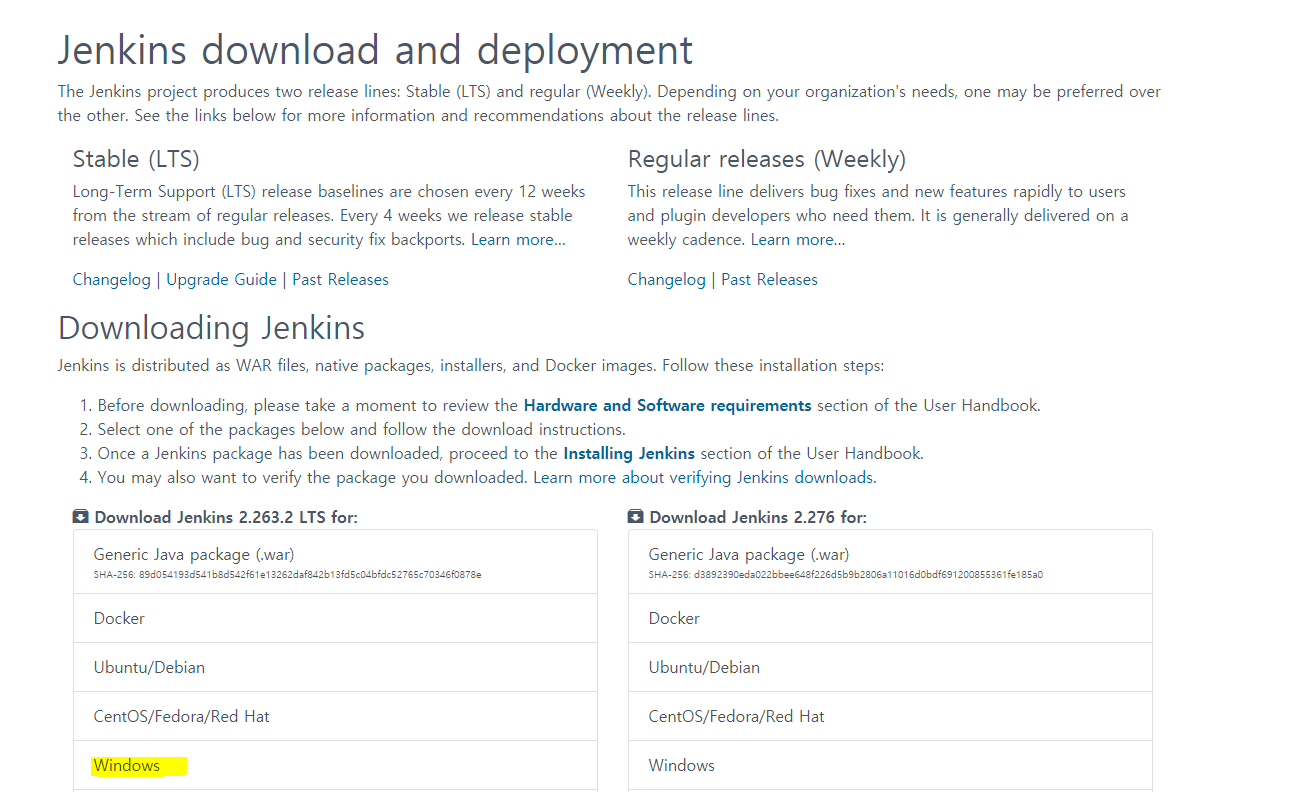
Task: Download LTS Generic Java package (.war)
Action: pyautogui.click(x=335, y=562)
